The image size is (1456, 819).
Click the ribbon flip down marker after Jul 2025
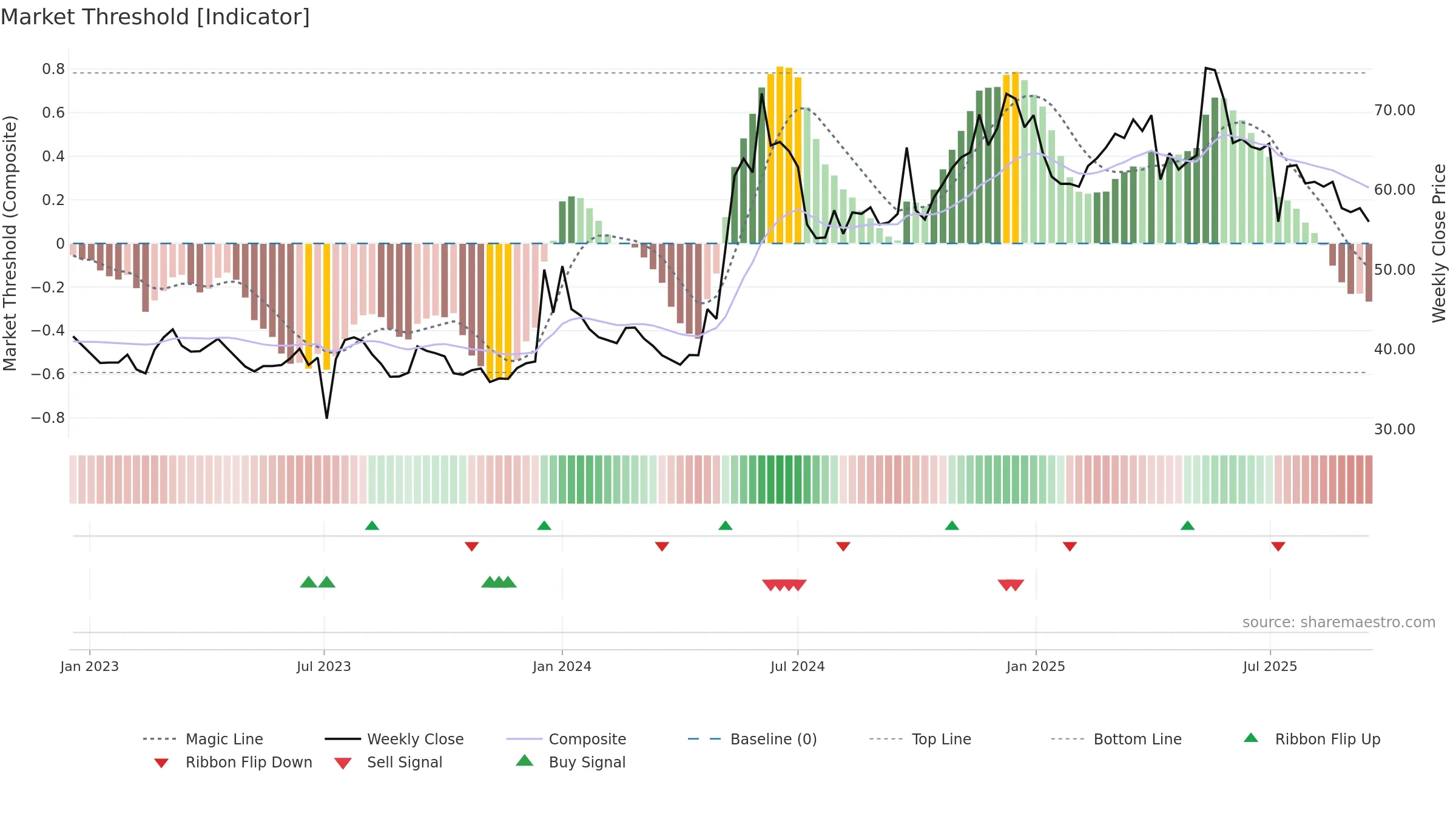pyautogui.click(x=1278, y=547)
